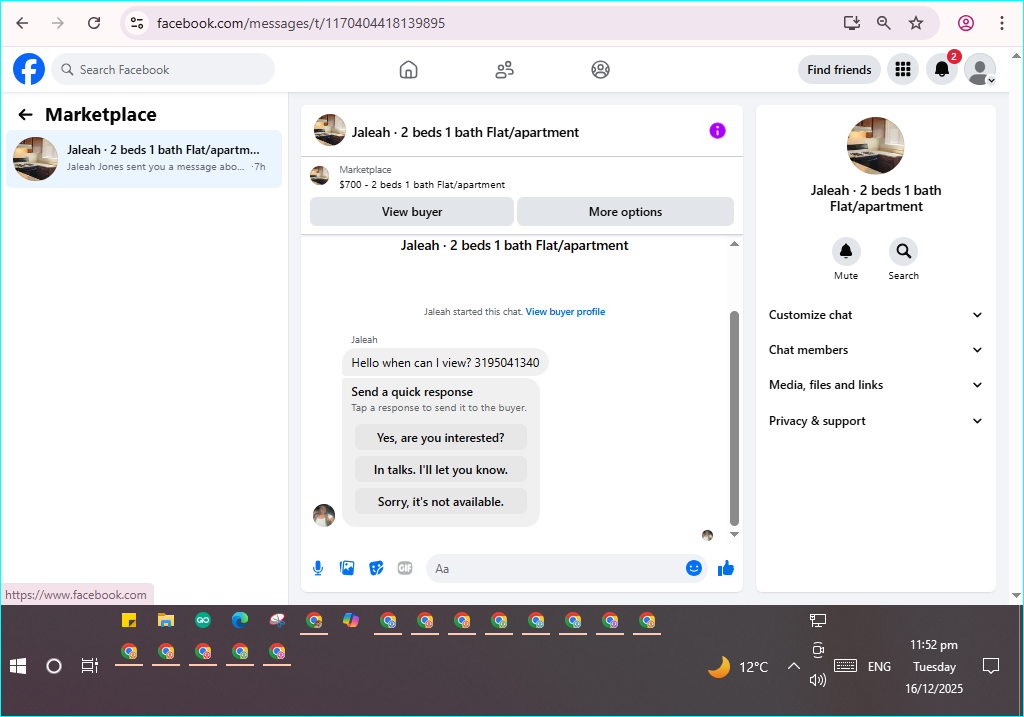
Task: Expand Customize chat section
Action: [875, 315]
